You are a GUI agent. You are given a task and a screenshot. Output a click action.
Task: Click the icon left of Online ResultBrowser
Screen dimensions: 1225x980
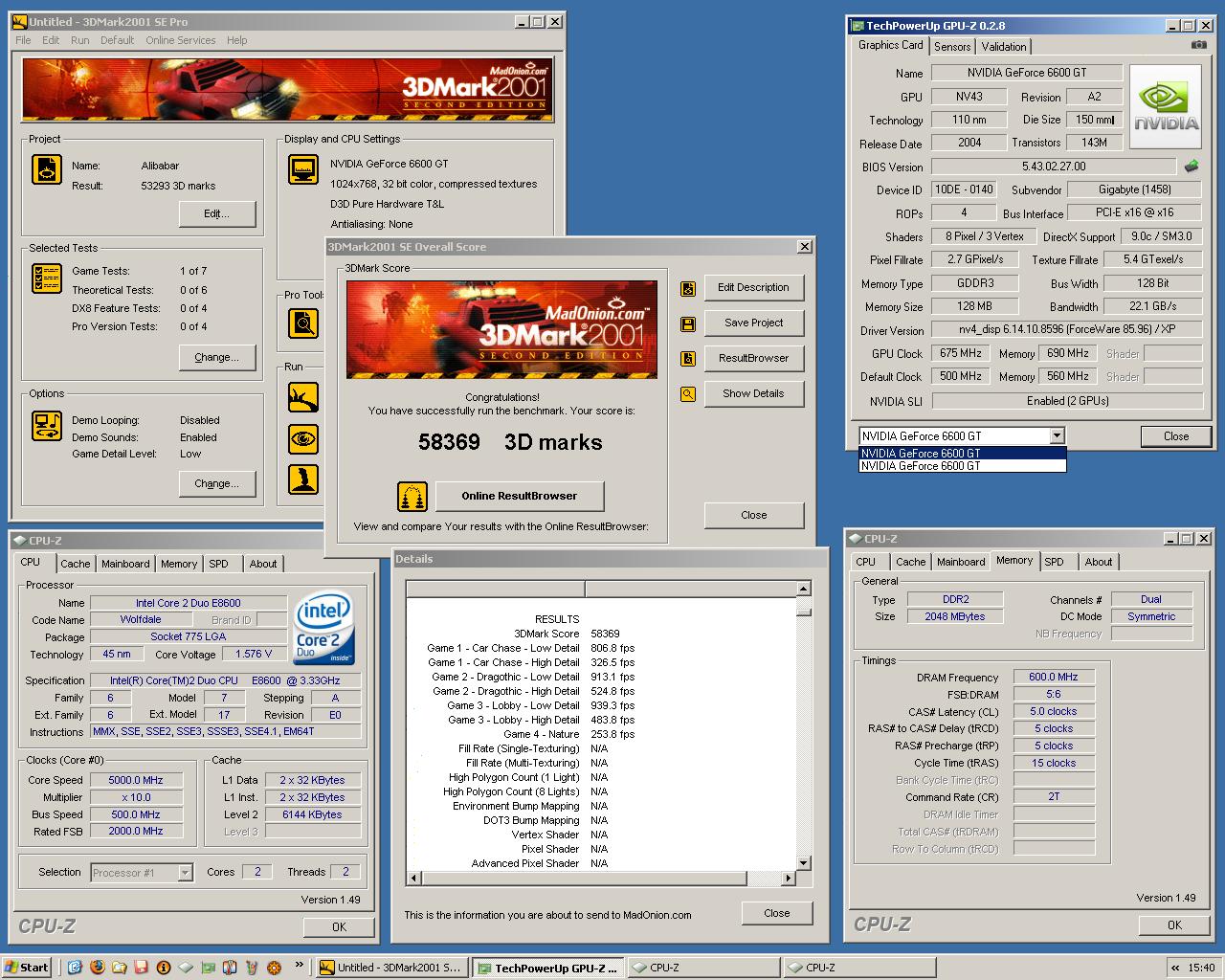[x=412, y=496]
